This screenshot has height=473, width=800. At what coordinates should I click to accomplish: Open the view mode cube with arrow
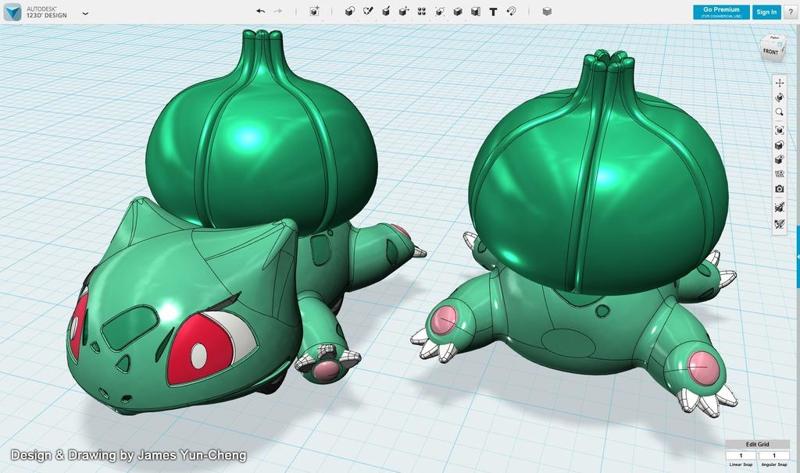779,145
